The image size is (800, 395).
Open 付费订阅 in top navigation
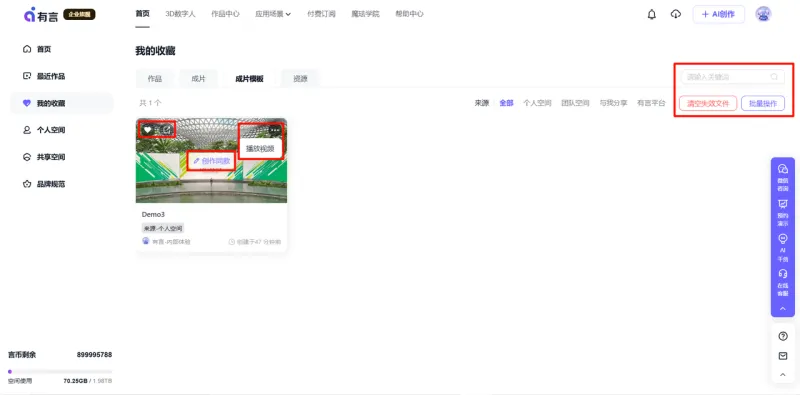tap(321, 14)
